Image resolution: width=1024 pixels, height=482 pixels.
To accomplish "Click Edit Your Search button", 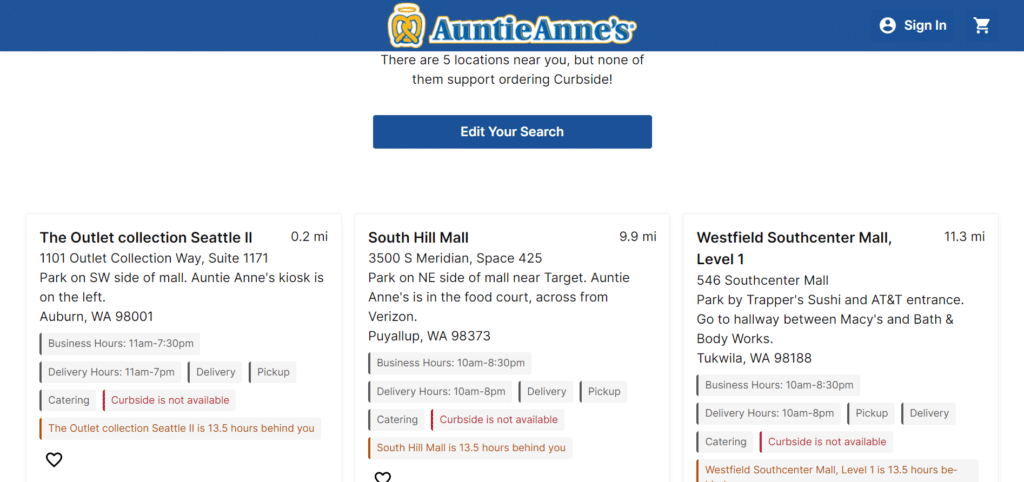I will pos(512,132).
